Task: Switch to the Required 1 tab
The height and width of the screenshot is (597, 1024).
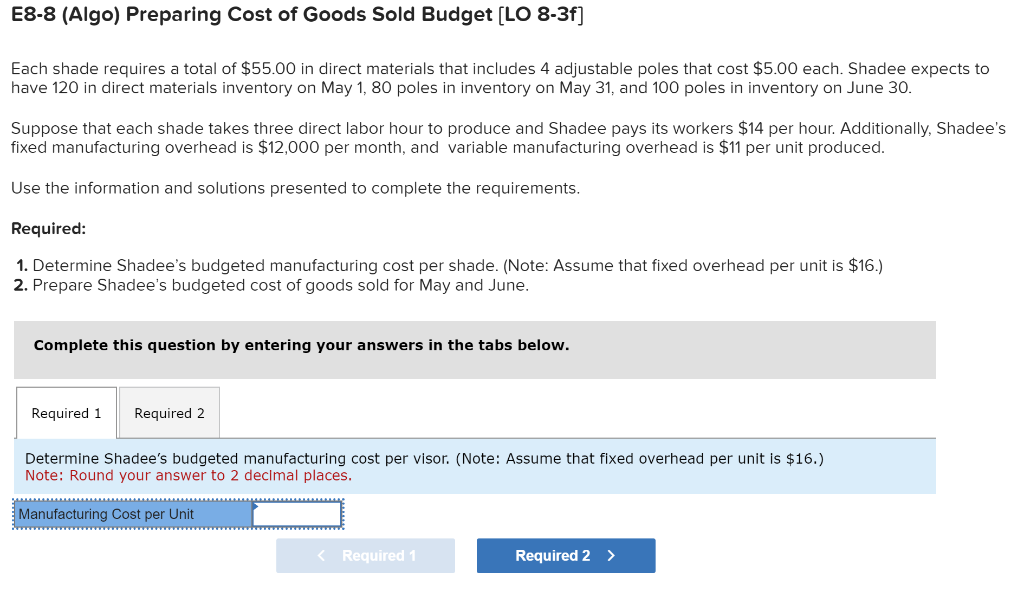Action: click(66, 412)
